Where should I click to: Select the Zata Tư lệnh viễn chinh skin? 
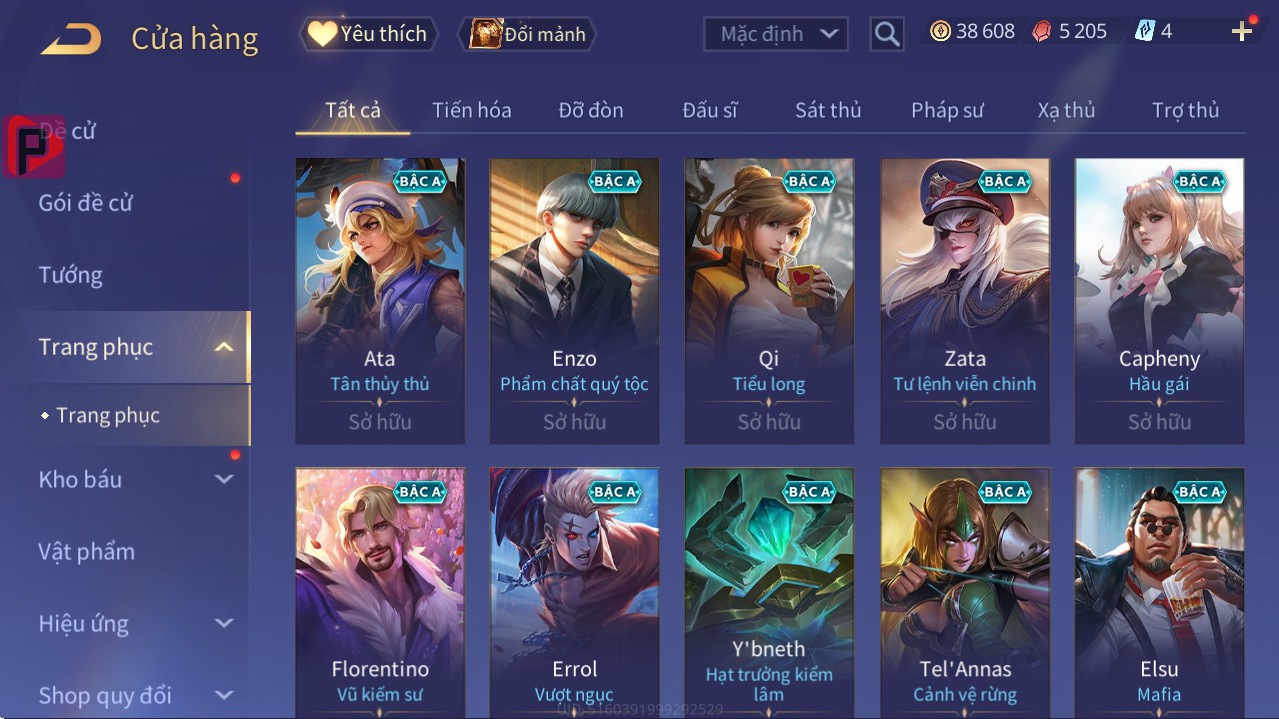click(x=965, y=301)
